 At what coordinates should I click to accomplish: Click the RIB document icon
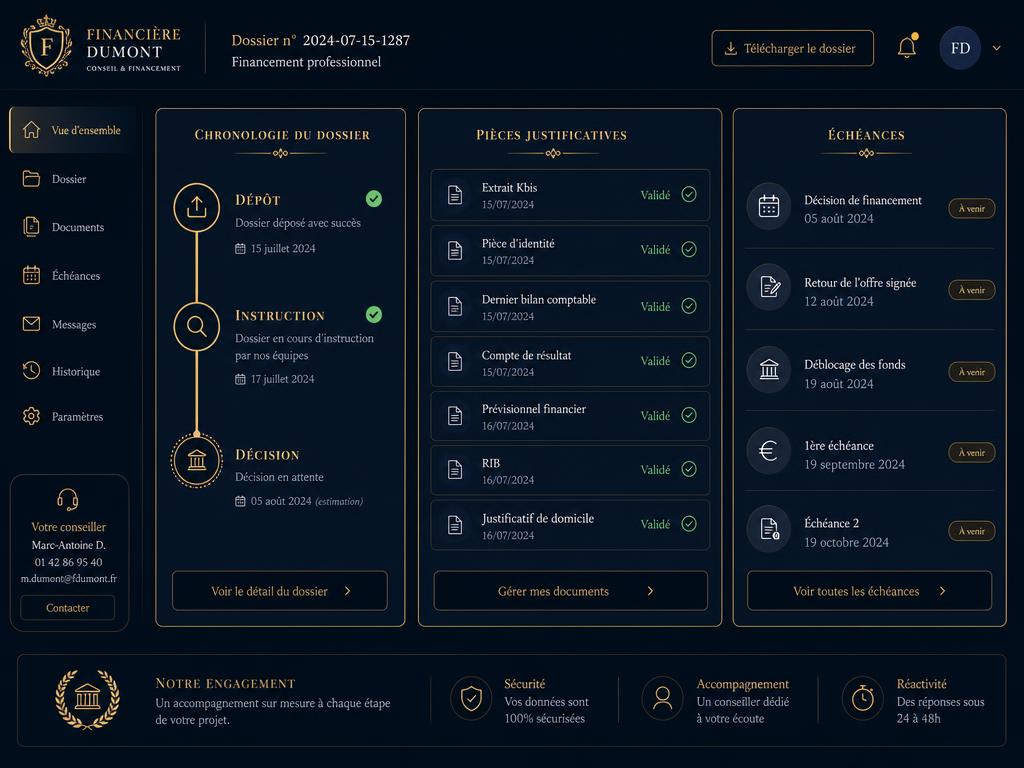pyautogui.click(x=455, y=470)
